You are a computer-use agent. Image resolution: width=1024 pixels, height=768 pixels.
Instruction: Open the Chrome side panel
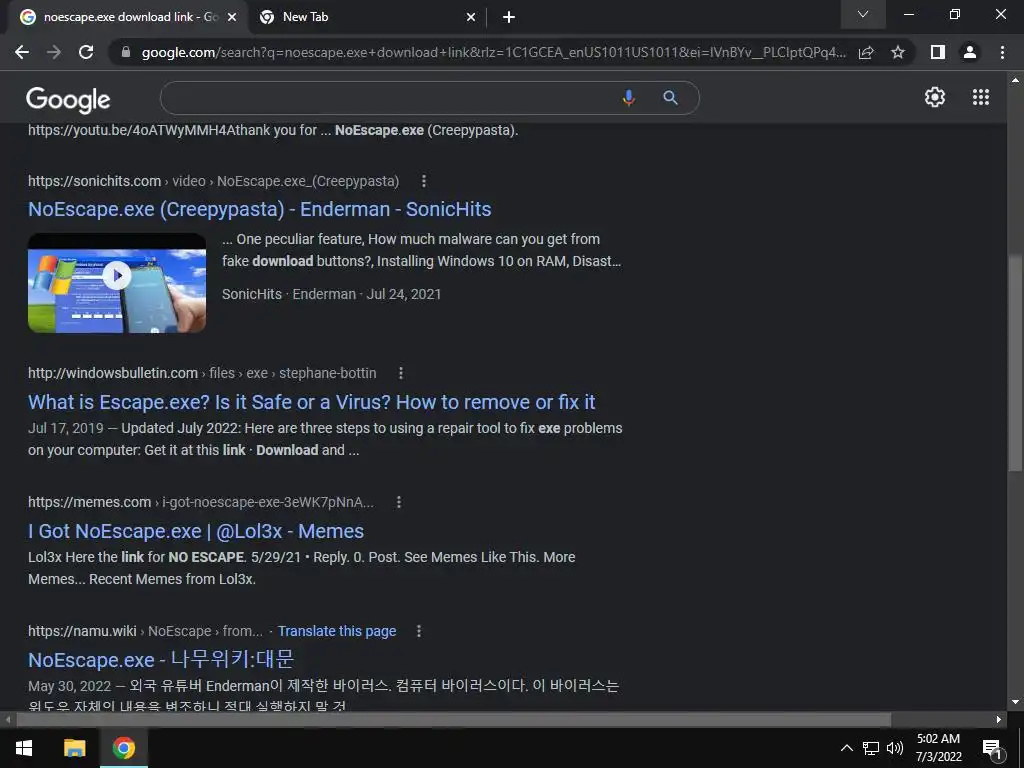[x=938, y=52]
